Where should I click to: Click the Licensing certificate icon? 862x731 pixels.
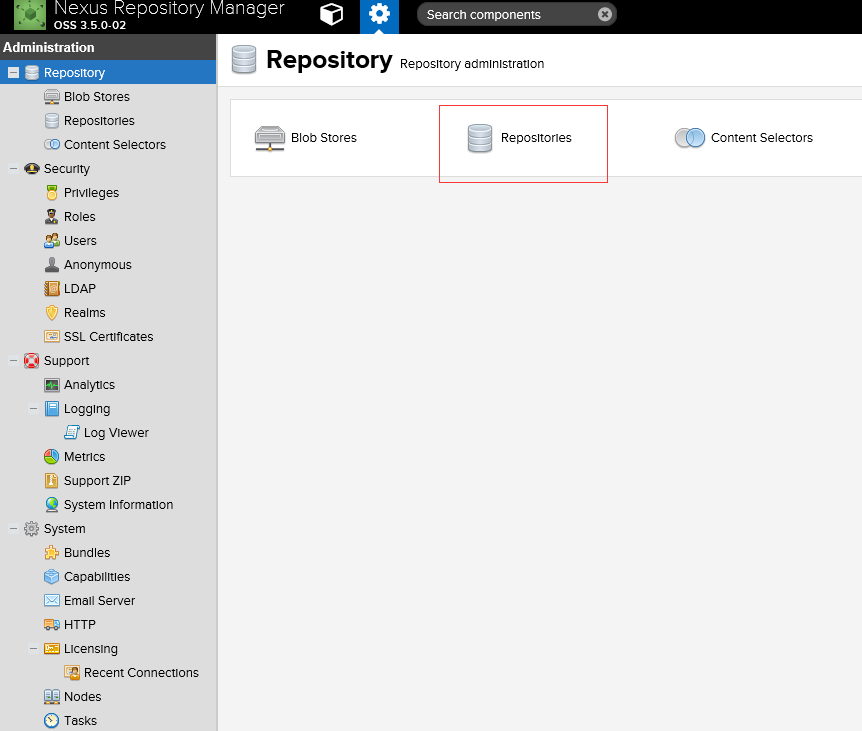[x=52, y=649]
